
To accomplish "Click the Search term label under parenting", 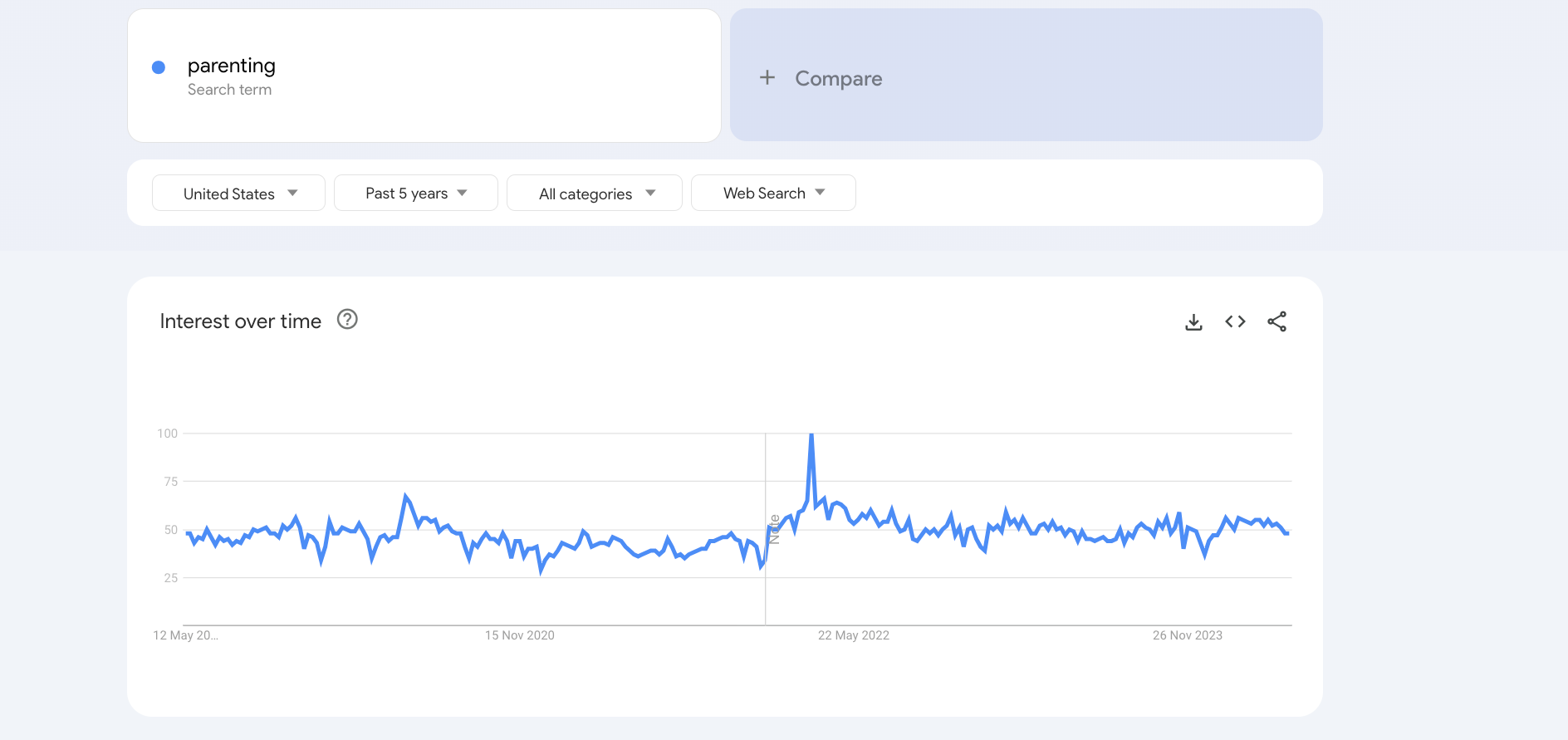I will (x=229, y=90).
